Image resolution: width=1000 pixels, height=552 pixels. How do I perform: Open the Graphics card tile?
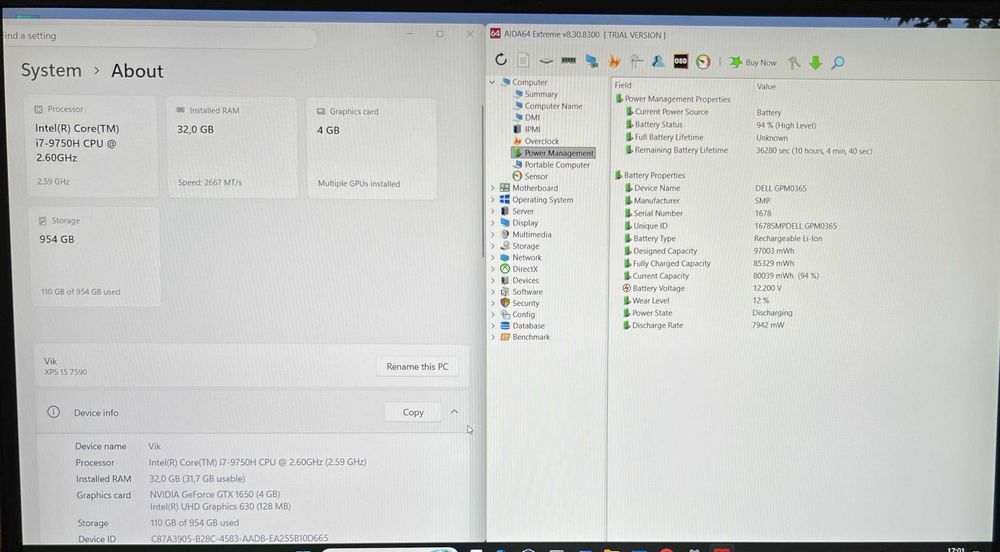(x=371, y=149)
